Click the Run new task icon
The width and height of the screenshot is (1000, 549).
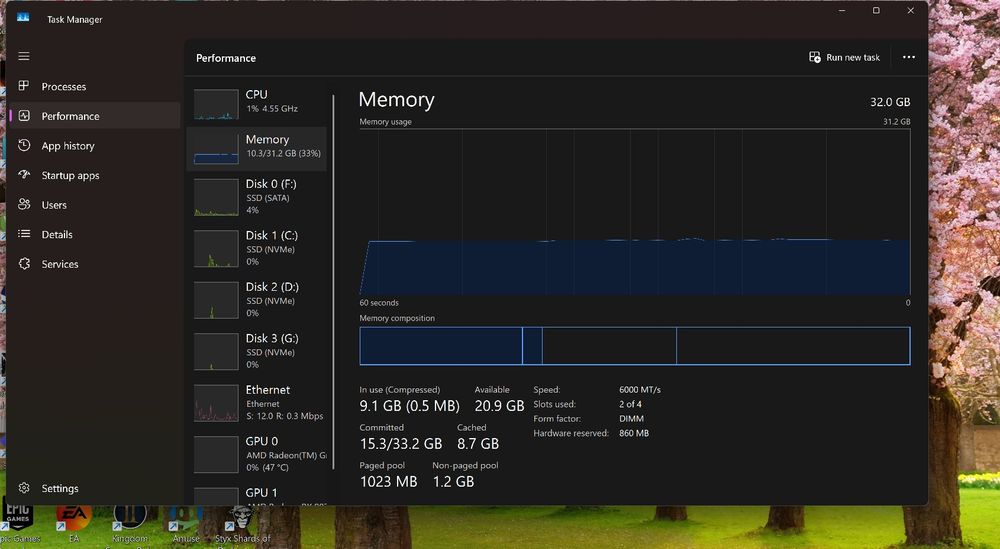[x=814, y=57]
